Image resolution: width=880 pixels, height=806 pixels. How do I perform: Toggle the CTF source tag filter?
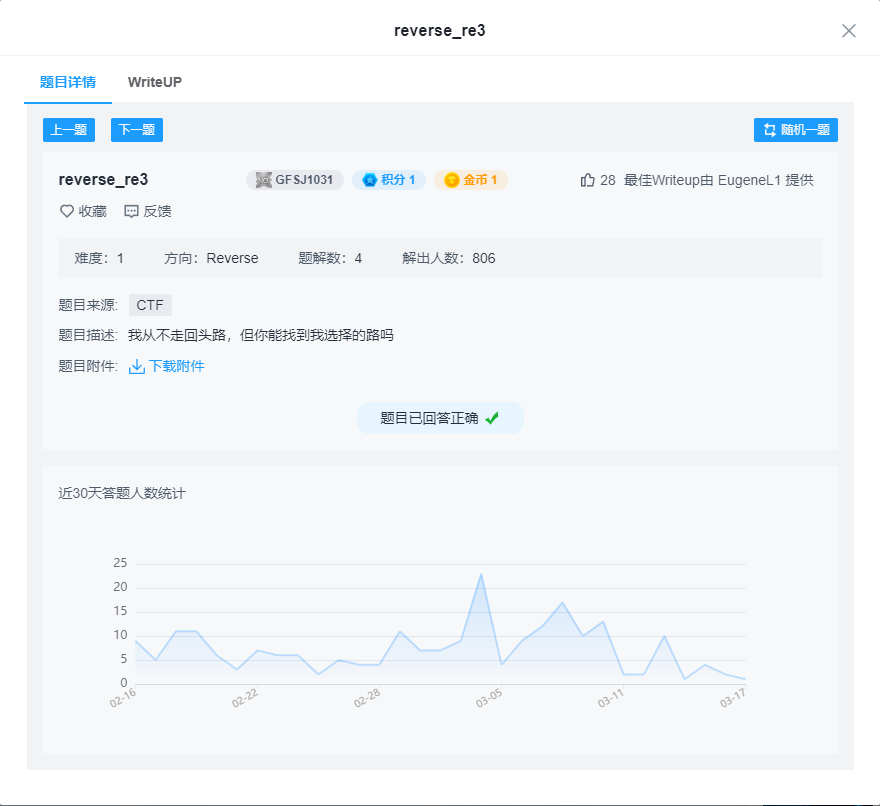point(150,305)
